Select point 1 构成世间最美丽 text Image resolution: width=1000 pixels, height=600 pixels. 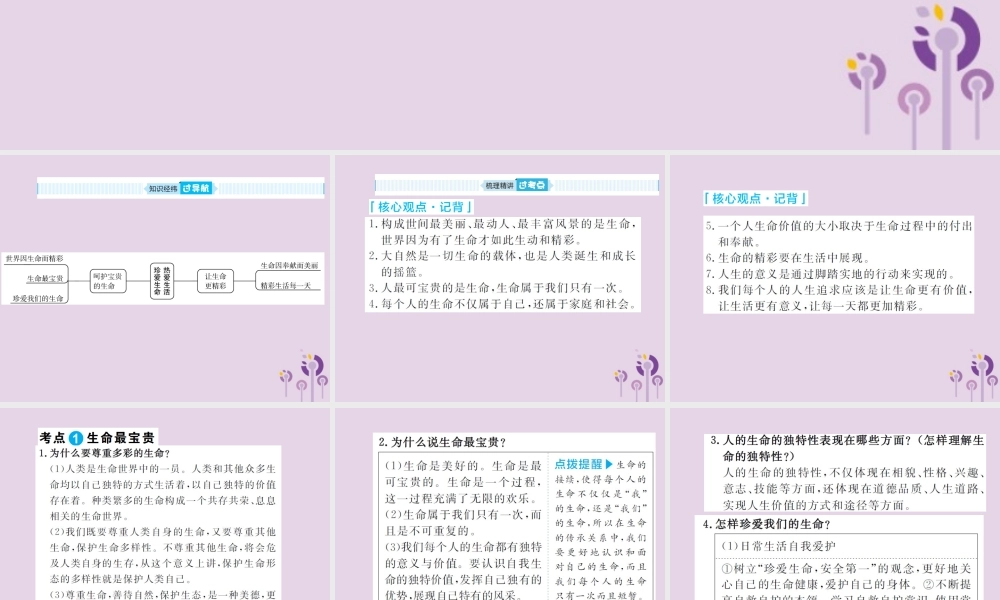pyautogui.click(x=503, y=231)
